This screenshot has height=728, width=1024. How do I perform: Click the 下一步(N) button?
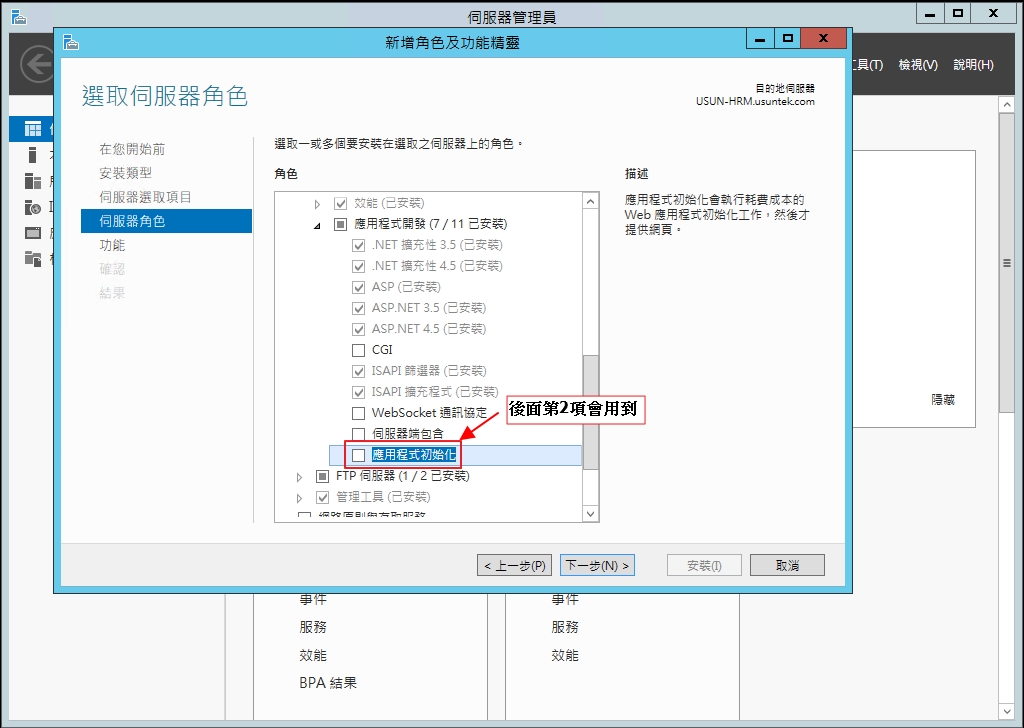coord(597,566)
